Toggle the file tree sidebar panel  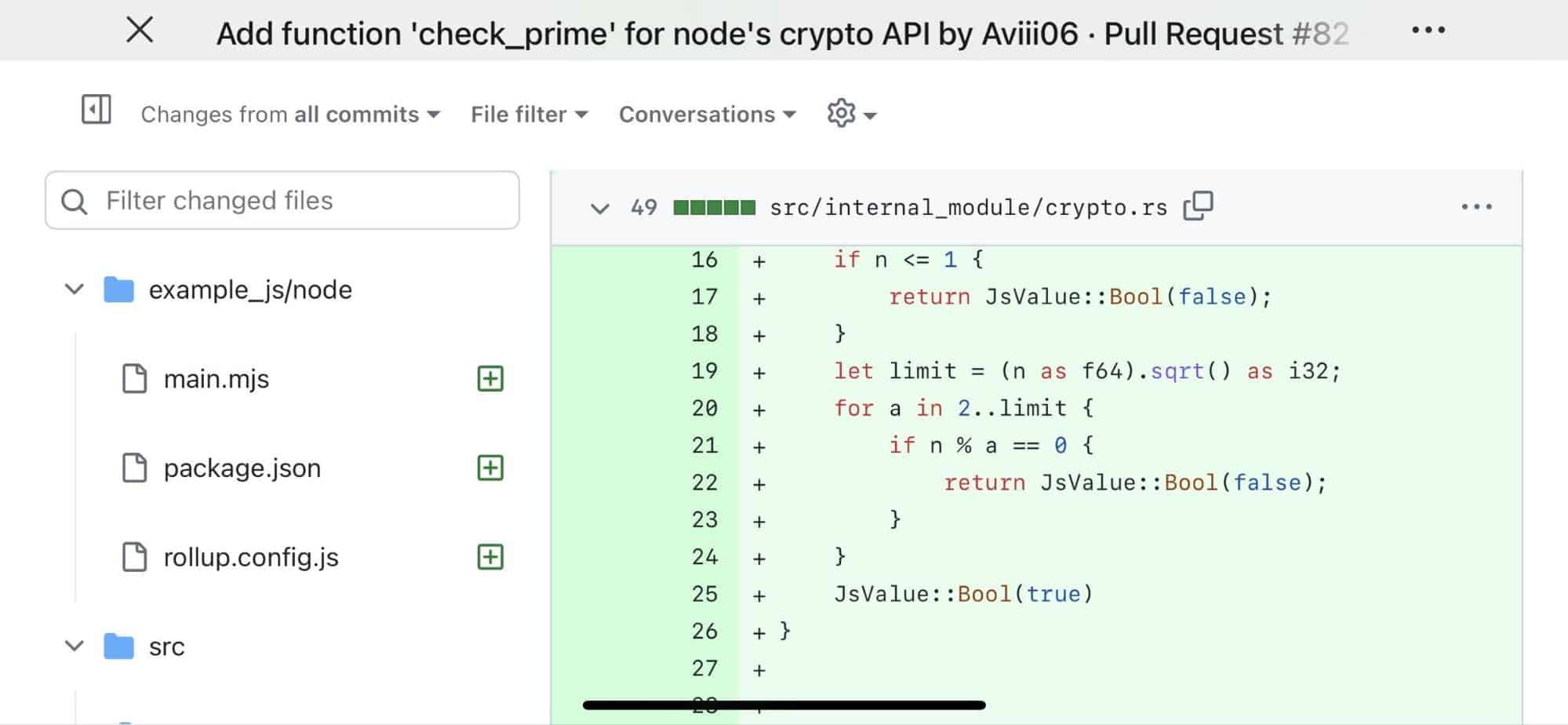pyautogui.click(x=96, y=110)
